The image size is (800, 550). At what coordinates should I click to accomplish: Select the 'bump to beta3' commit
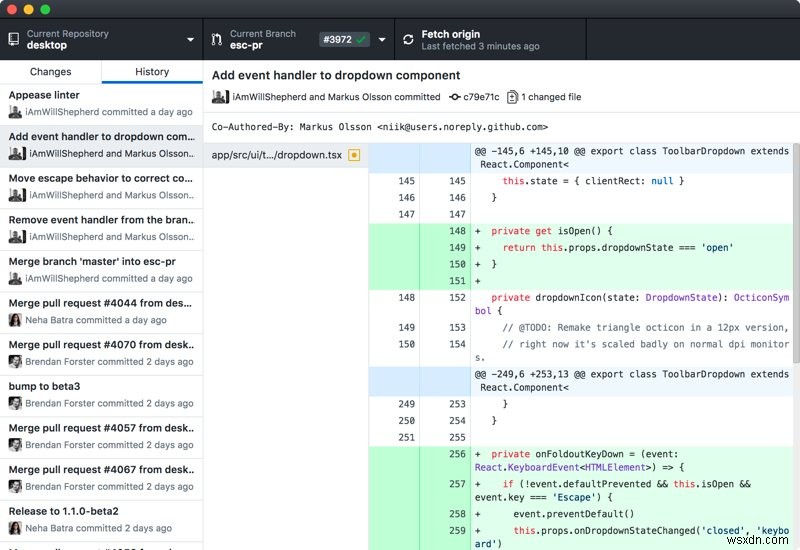[x=100, y=394]
